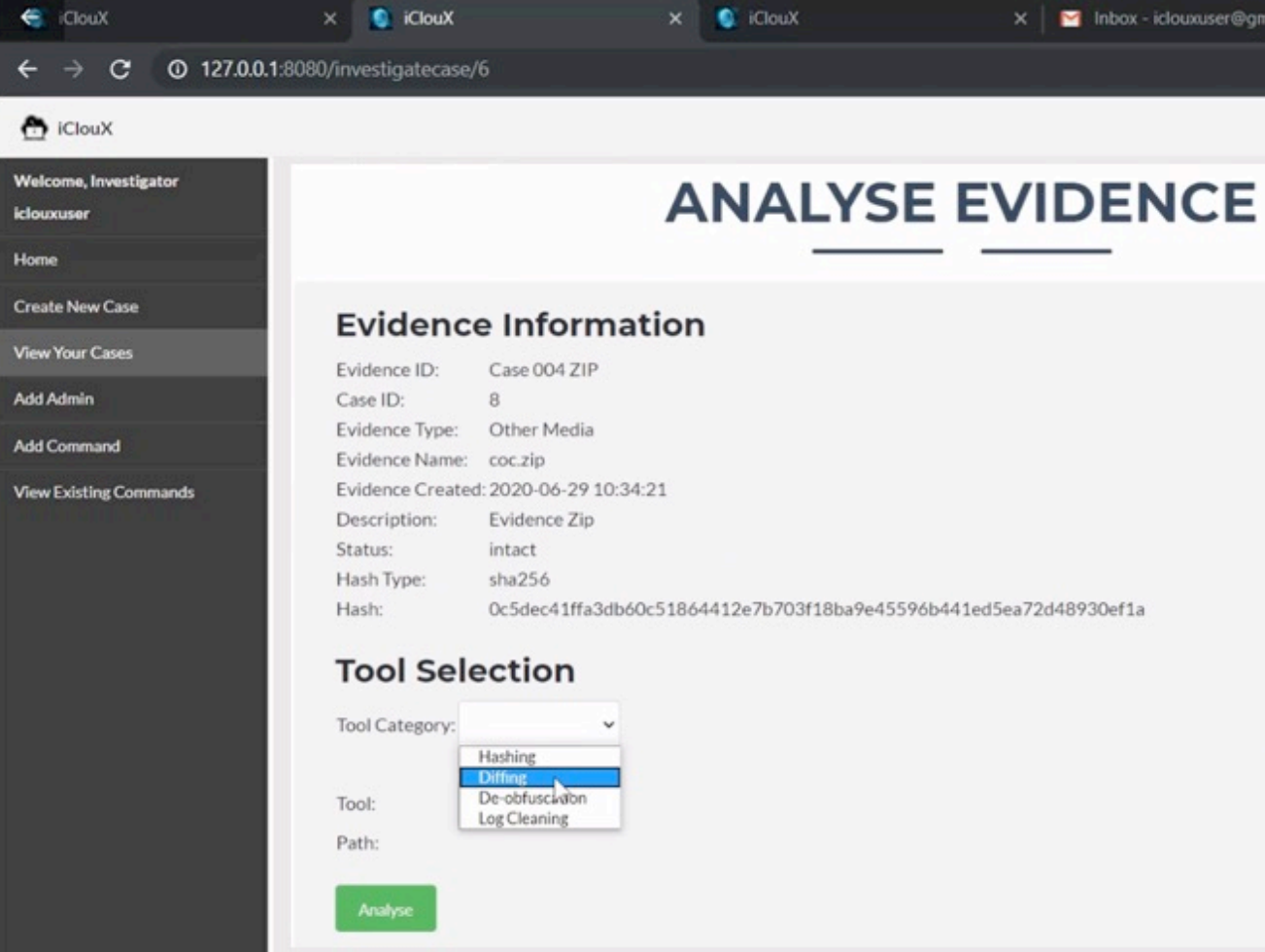Click the green Analyse button
1265x952 pixels.
pos(386,908)
